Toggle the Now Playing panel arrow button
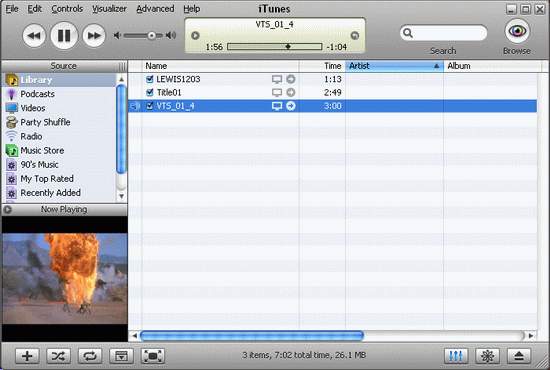The image size is (550, 370). (7, 209)
